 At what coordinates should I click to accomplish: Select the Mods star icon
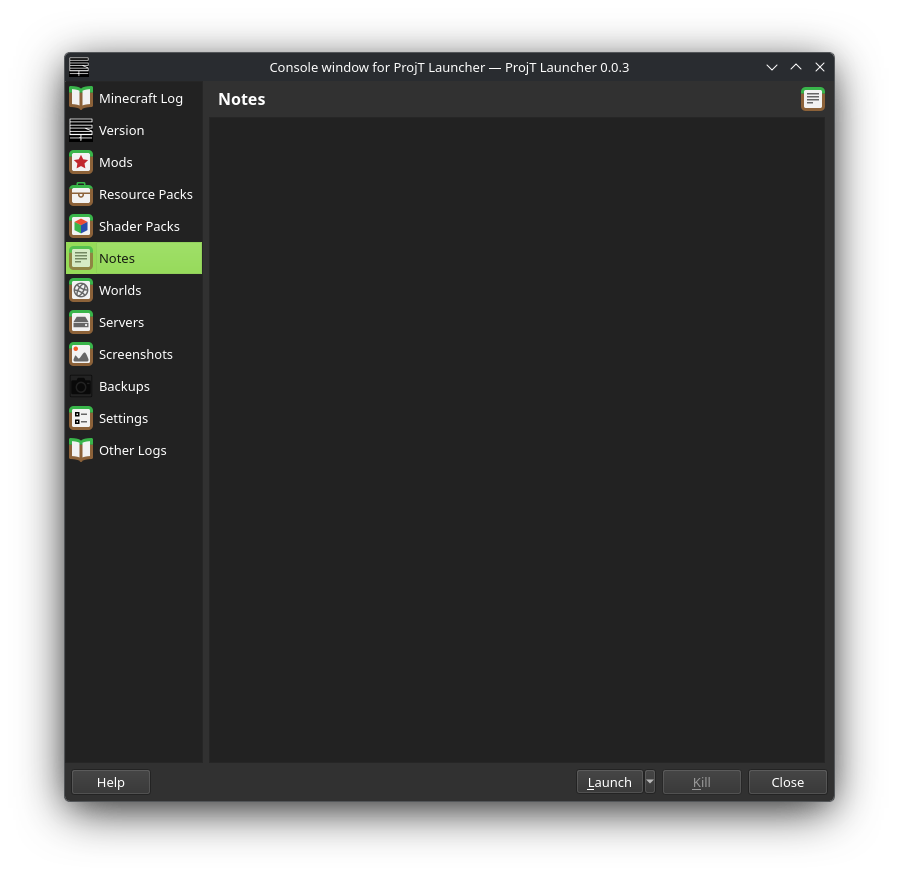click(x=80, y=162)
